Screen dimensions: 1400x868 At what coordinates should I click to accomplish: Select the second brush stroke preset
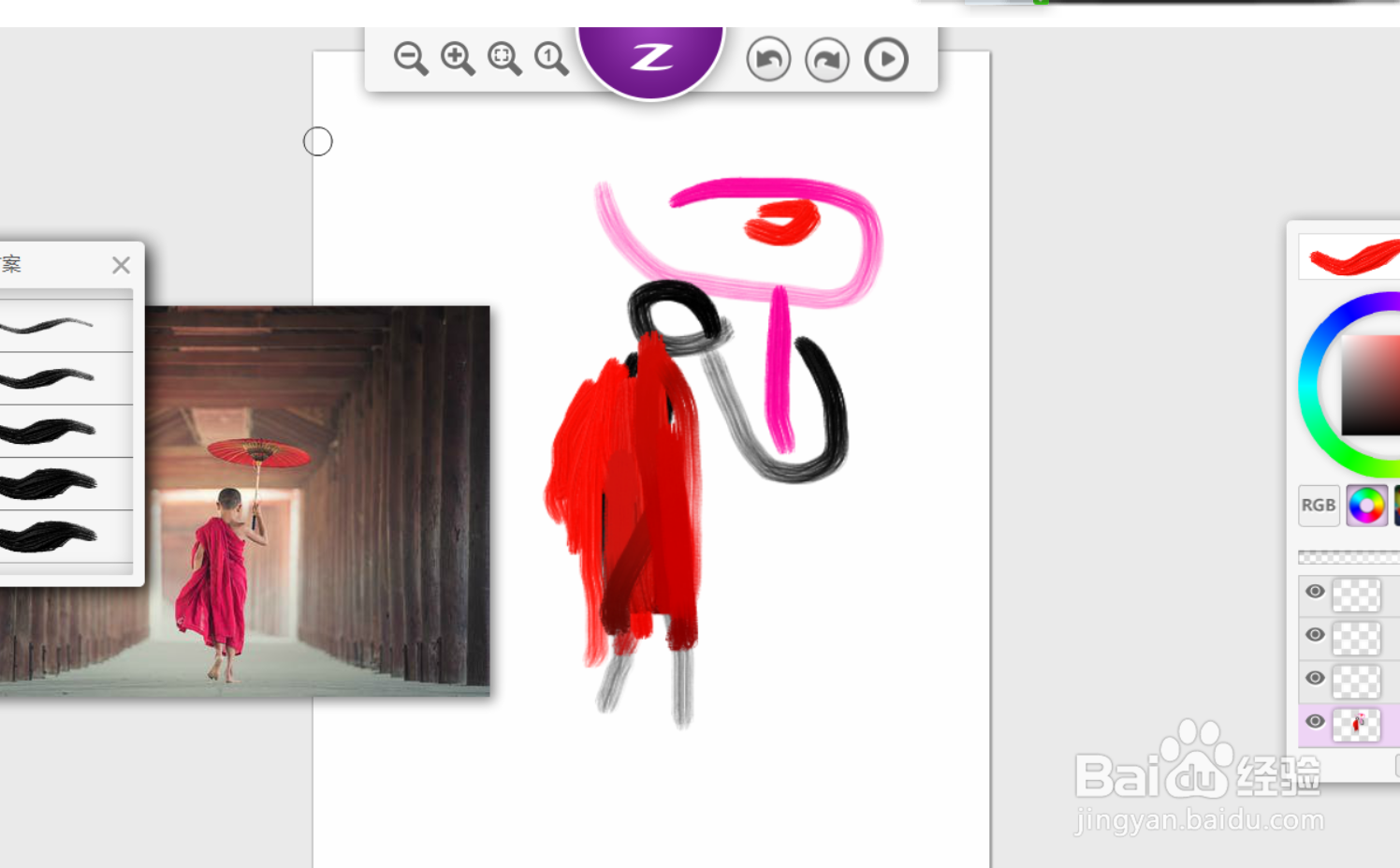coord(66,378)
